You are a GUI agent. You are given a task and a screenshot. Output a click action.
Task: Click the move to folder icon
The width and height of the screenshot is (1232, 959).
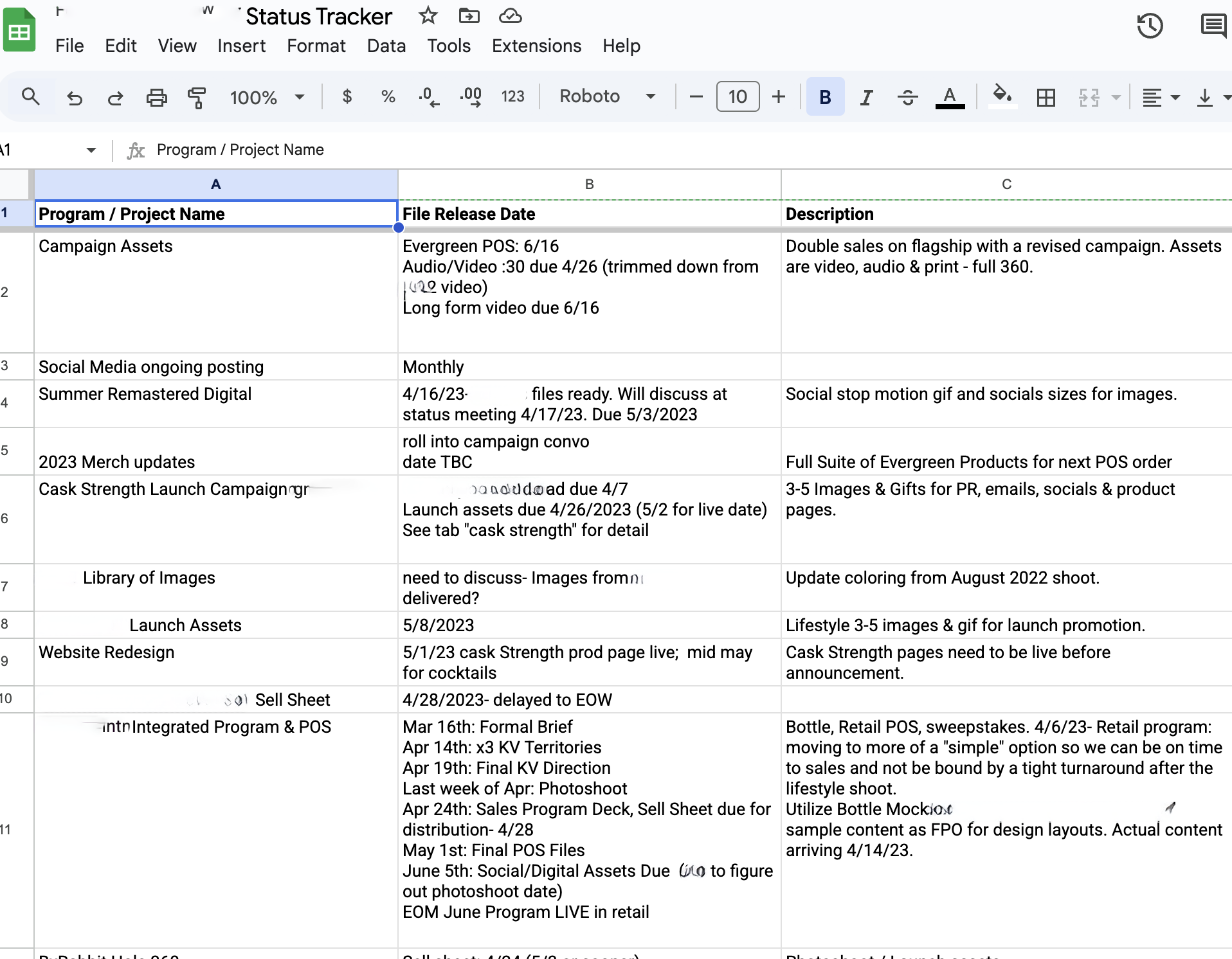469,15
